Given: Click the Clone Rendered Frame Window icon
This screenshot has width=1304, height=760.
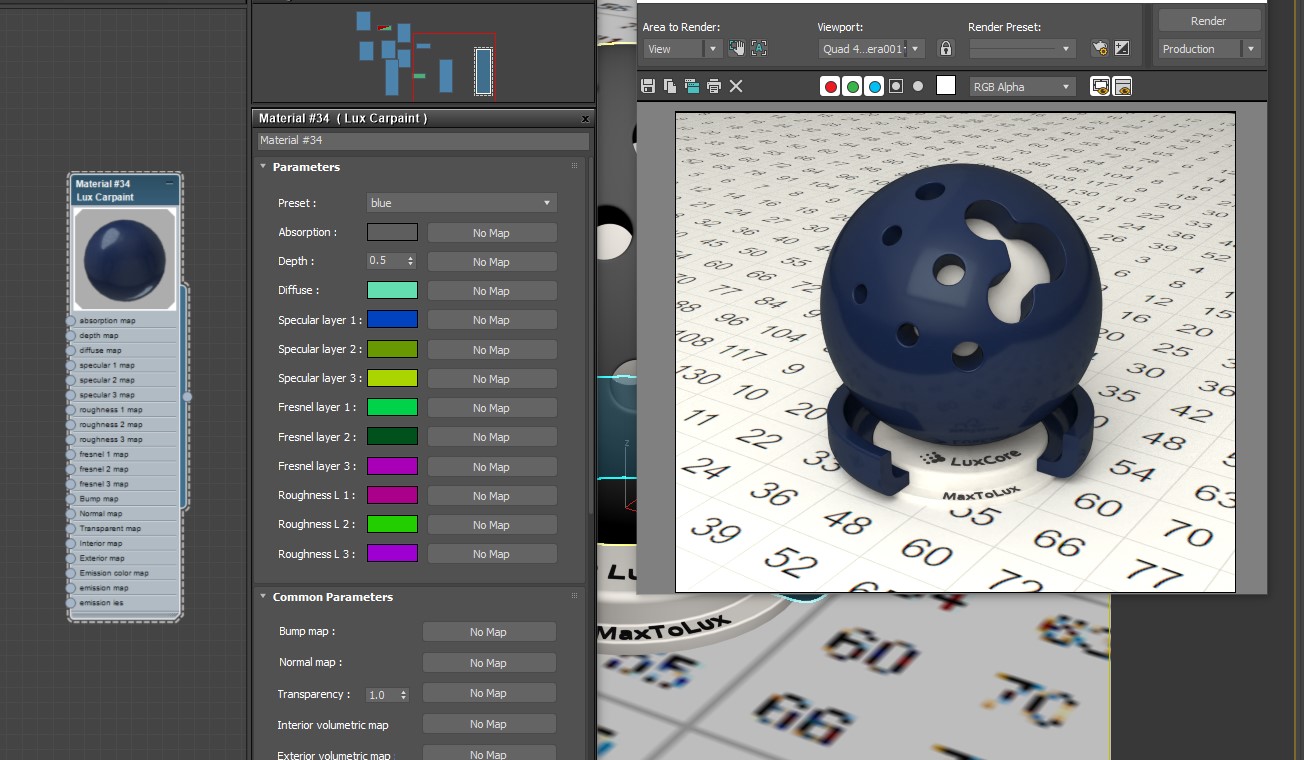Looking at the screenshot, I should [x=692, y=87].
